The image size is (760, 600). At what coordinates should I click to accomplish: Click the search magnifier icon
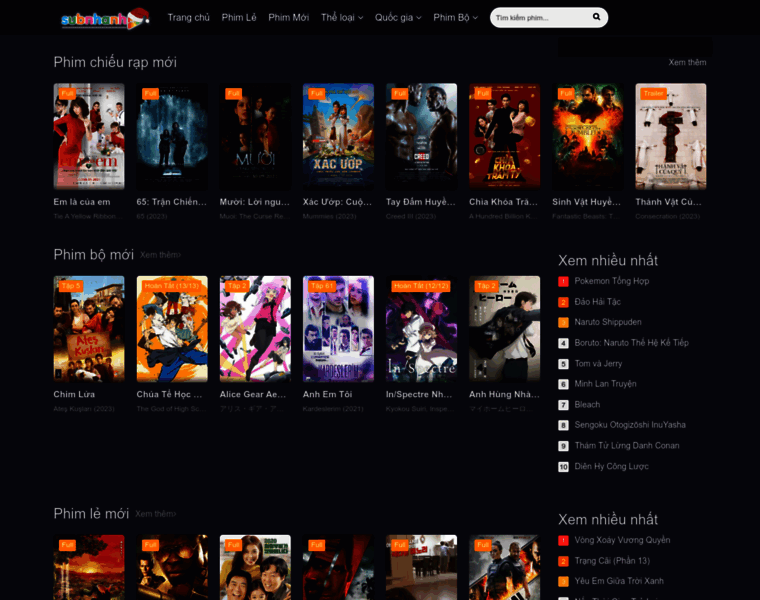point(597,17)
